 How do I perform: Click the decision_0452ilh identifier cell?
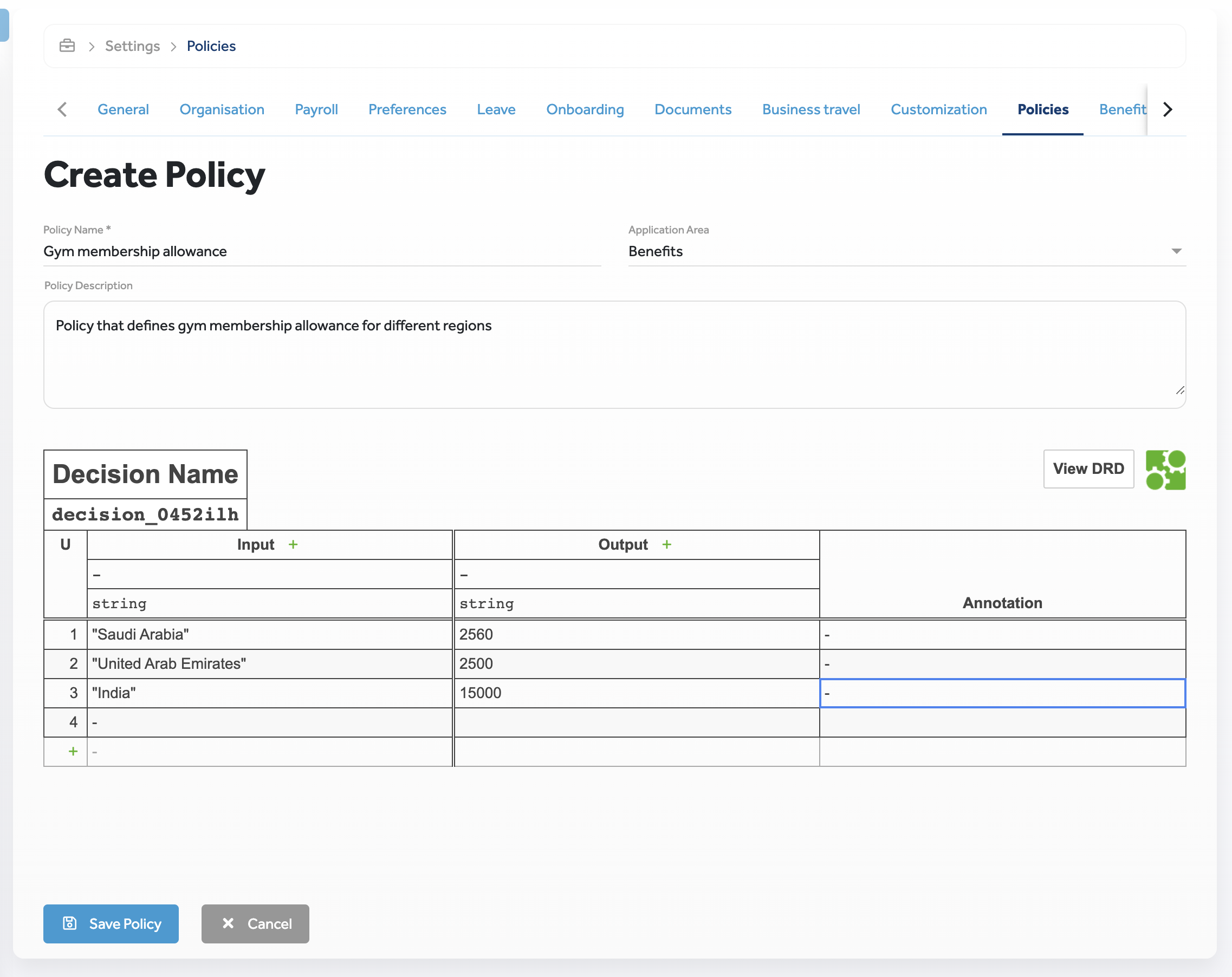pos(145,514)
